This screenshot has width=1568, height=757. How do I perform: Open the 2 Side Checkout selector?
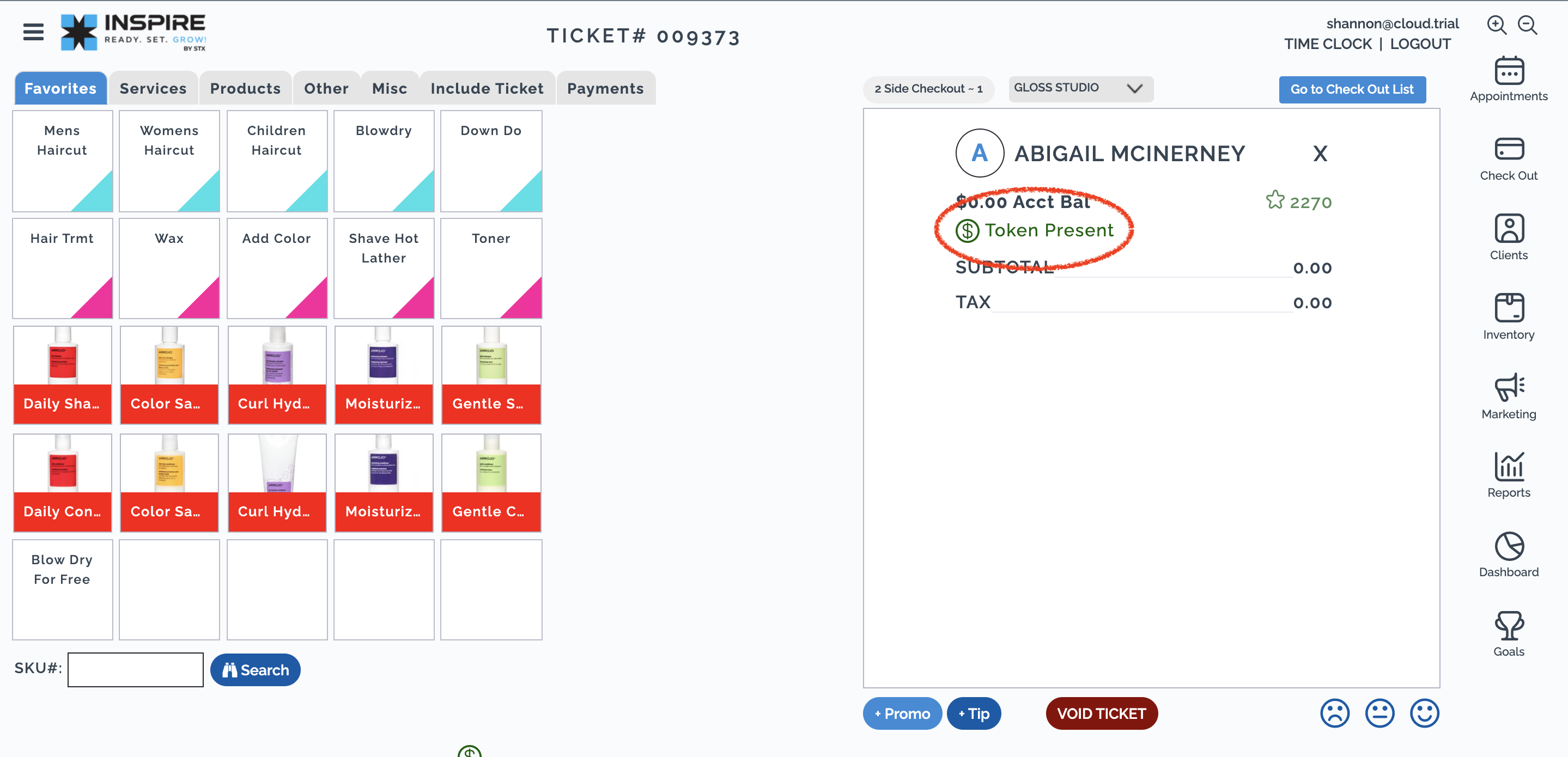click(928, 89)
